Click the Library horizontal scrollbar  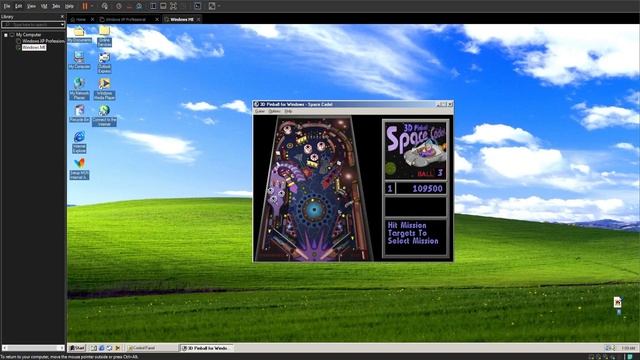pyautogui.click(x=33, y=348)
